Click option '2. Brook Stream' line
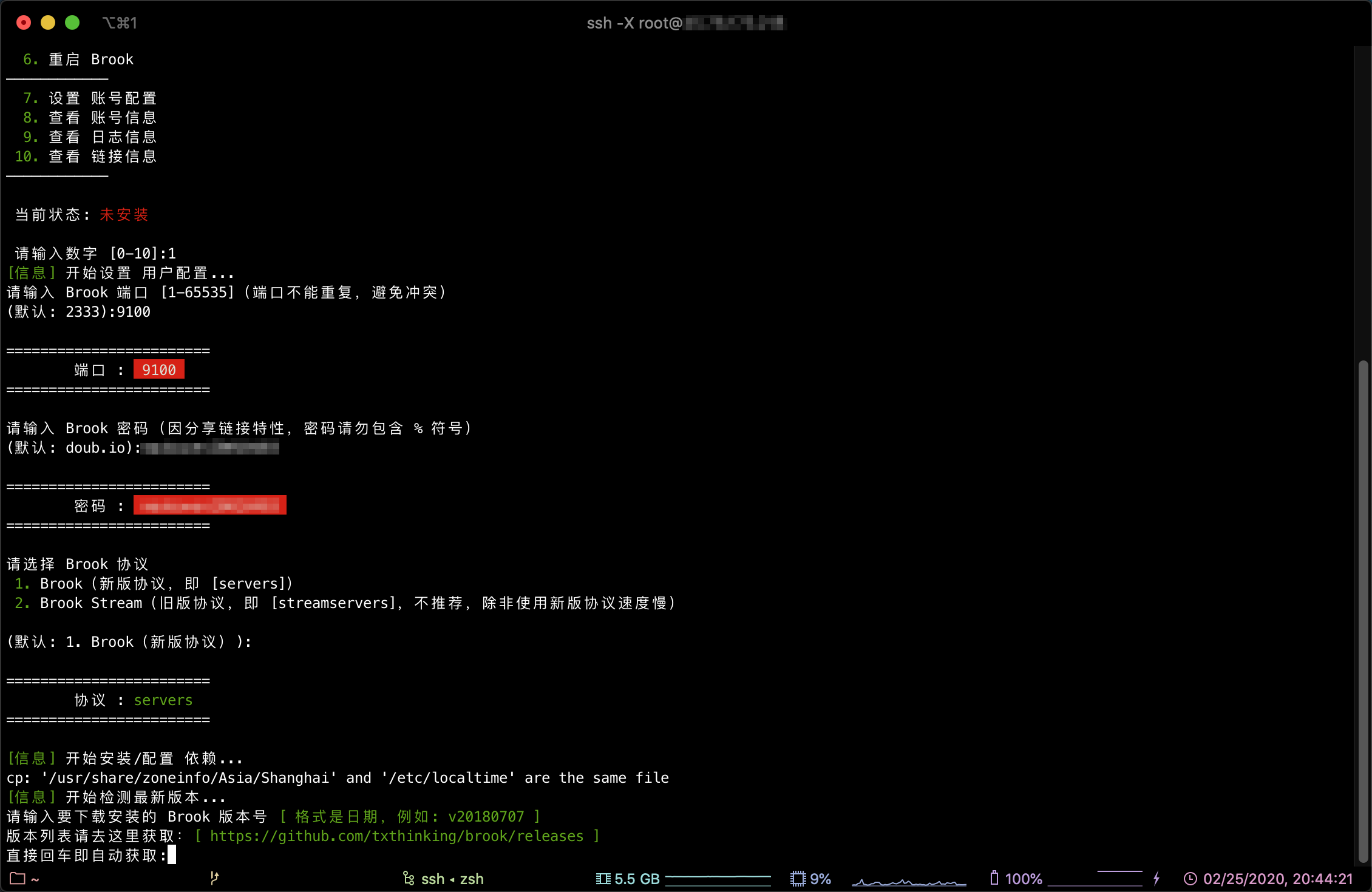This screenshot has height=892, width=1372. pos(345,603)
